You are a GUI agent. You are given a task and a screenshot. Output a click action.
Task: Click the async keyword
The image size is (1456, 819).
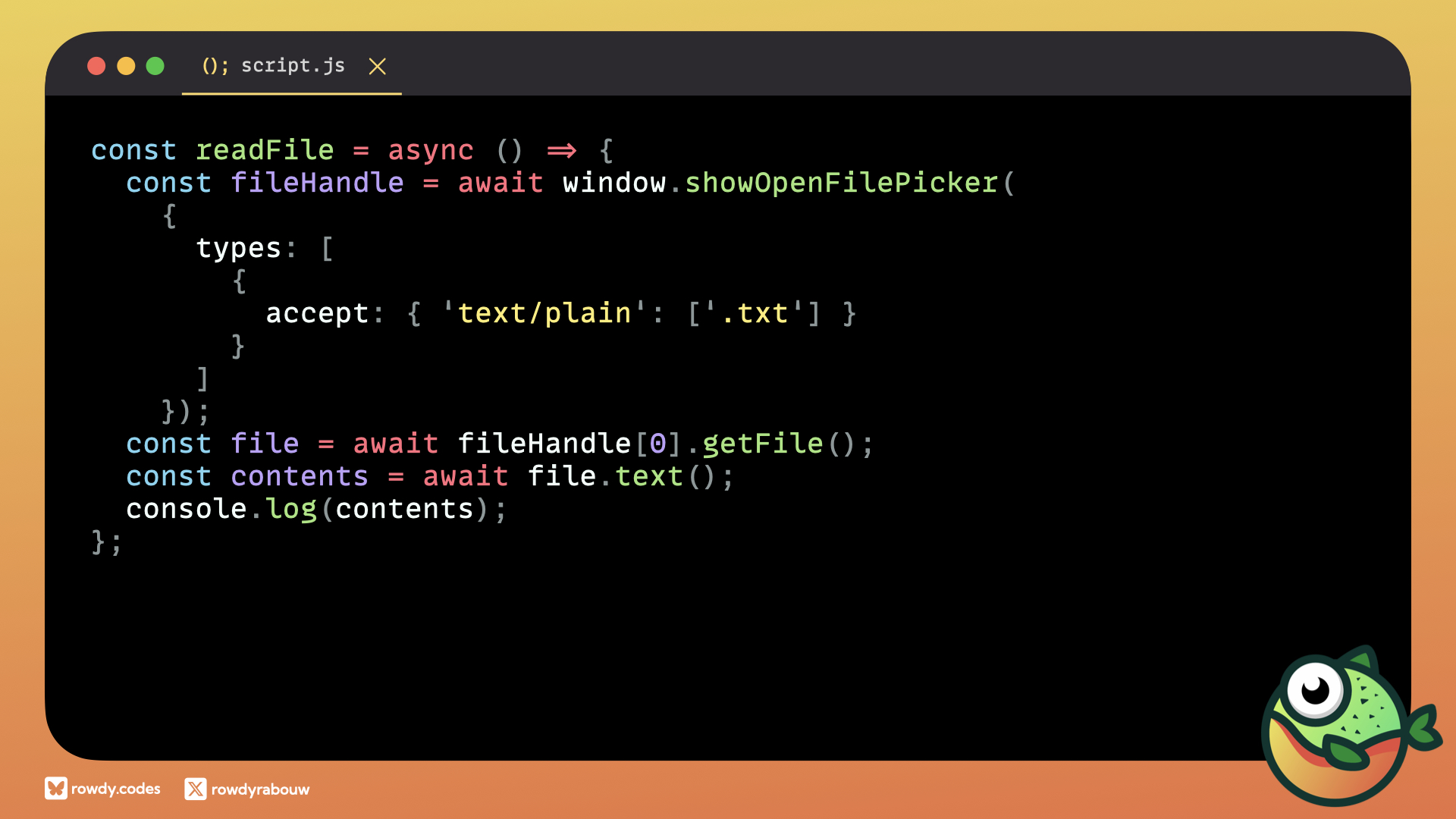(x=430, y=150)
